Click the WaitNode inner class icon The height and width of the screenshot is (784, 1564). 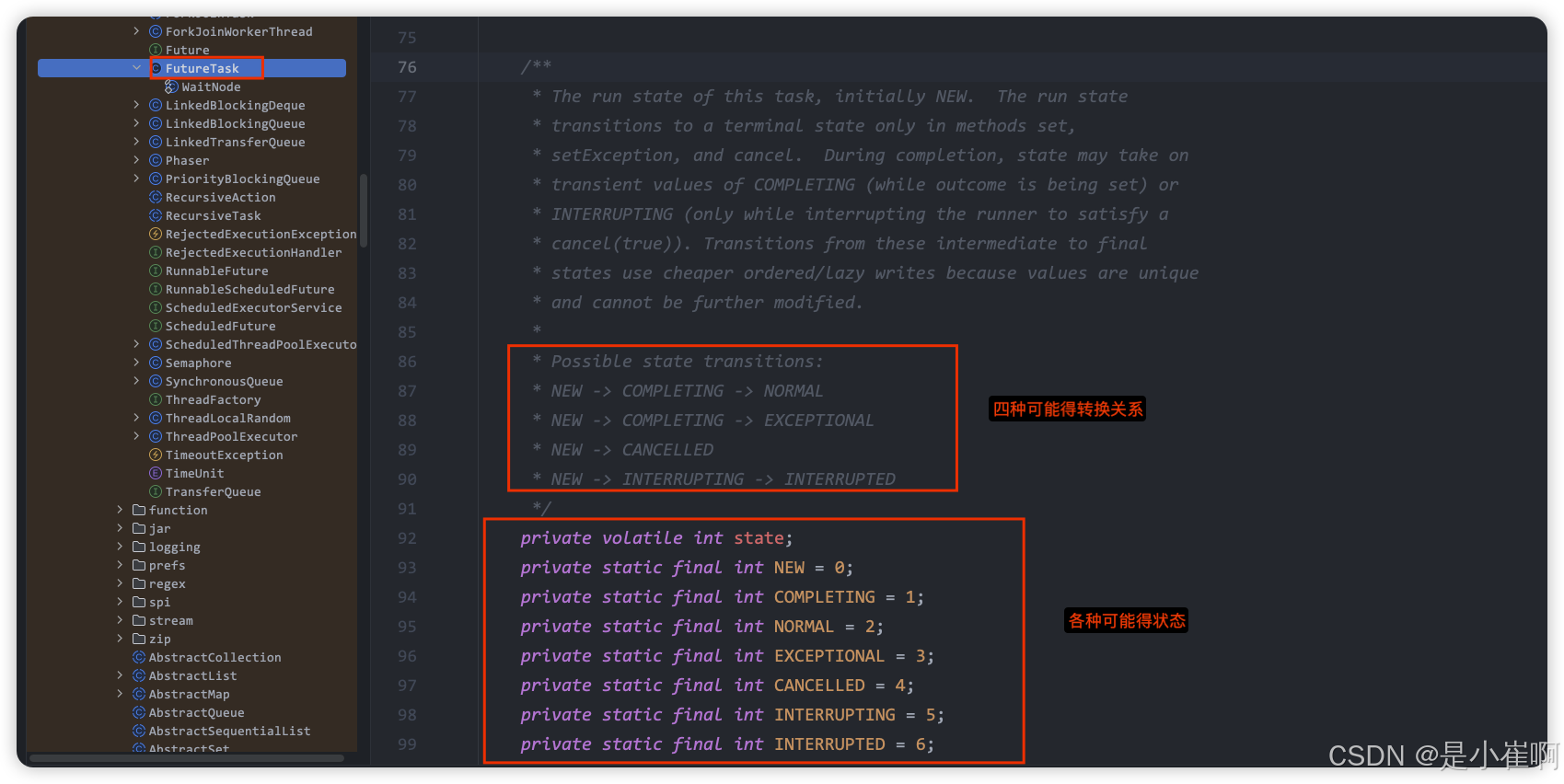coord(171,86)
